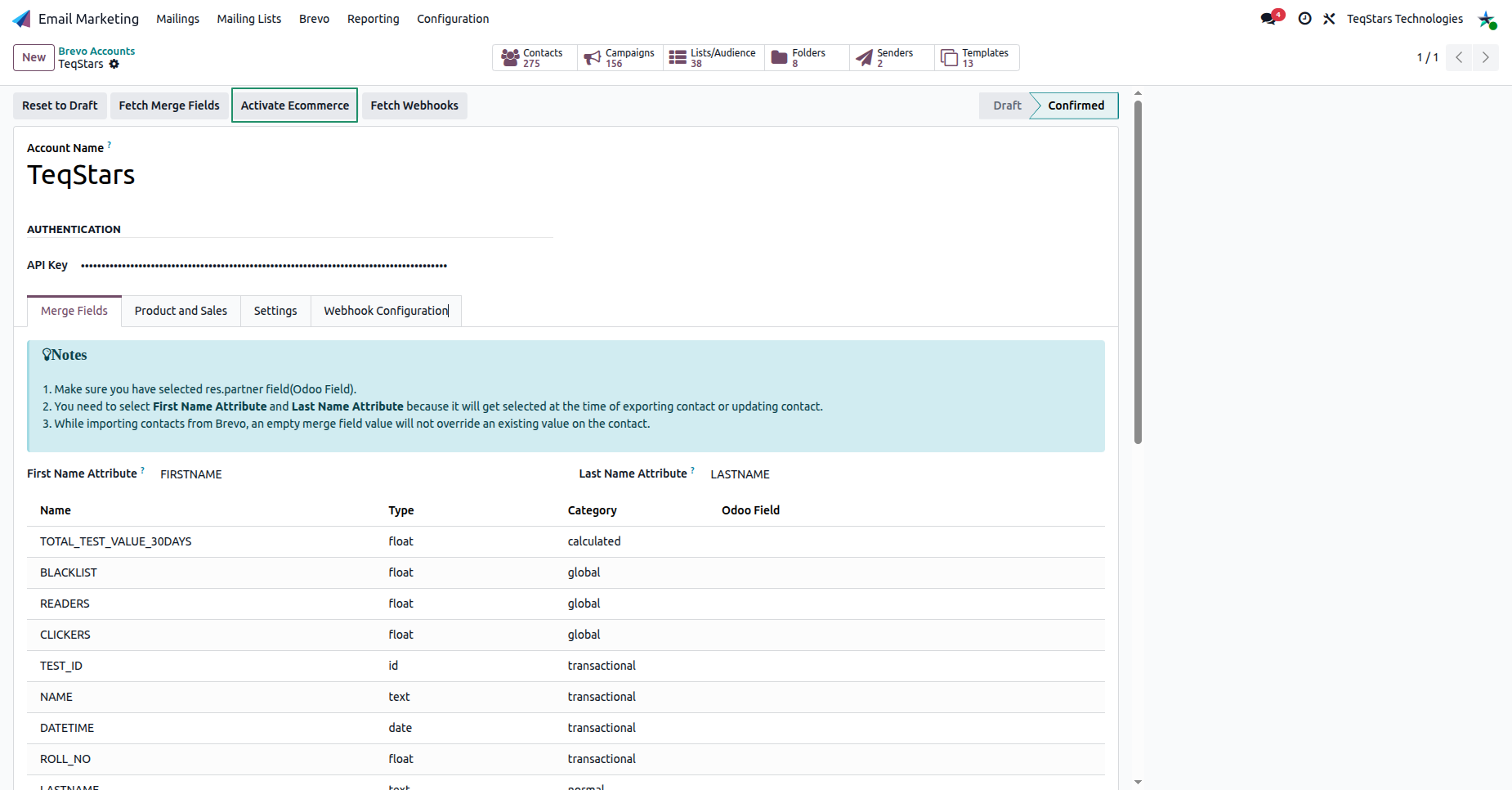Click the date type cell for DATETIME
The height and width of the screenshot is (790, 1512).
(400, 728)
